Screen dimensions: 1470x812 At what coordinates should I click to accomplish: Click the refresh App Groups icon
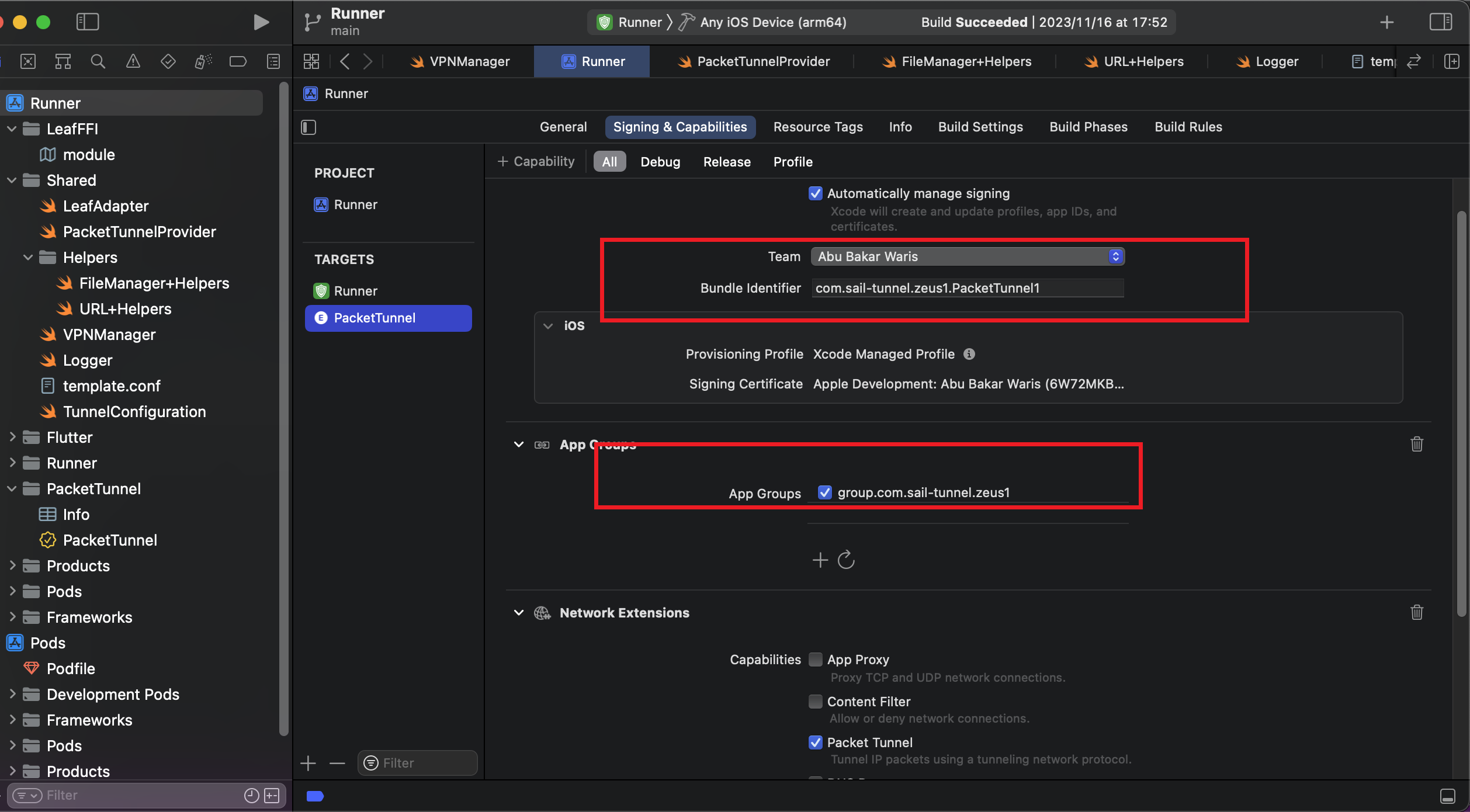pyautogui.click(x=846, y=560)
